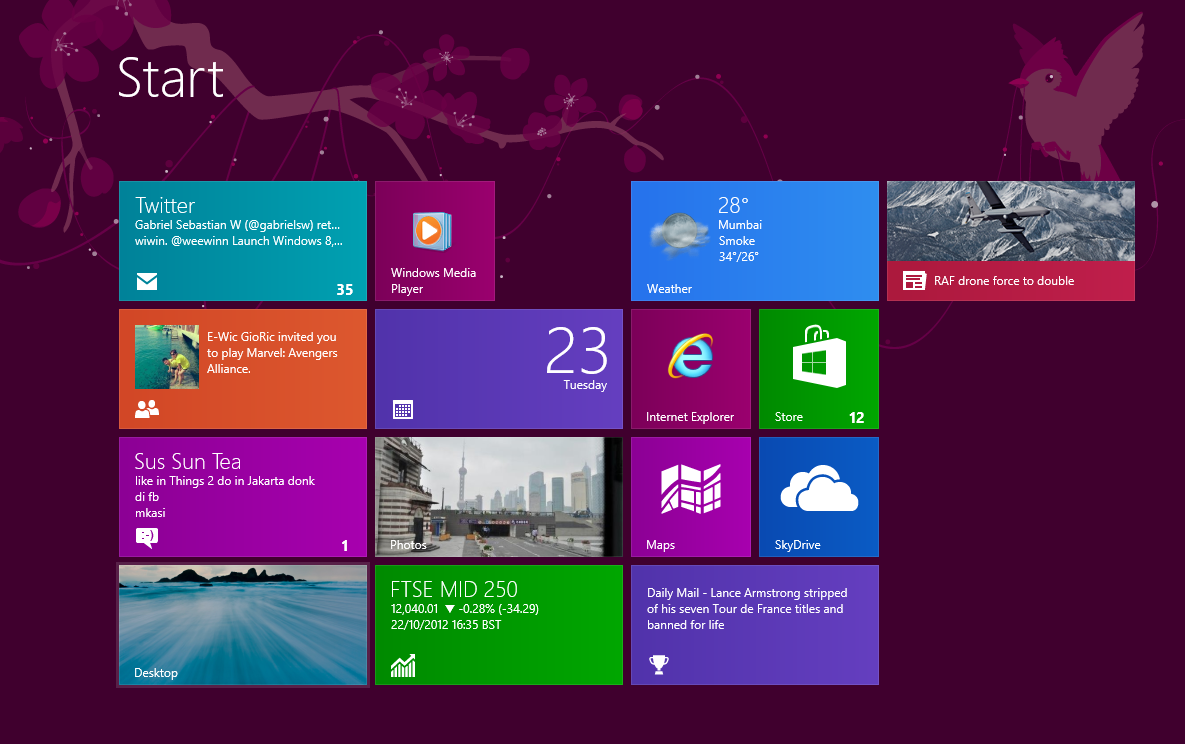Click the "Internet Explorer" tile label
Image resolution: width=1185 pixels, height=744 pixels.
pos(690,417)
